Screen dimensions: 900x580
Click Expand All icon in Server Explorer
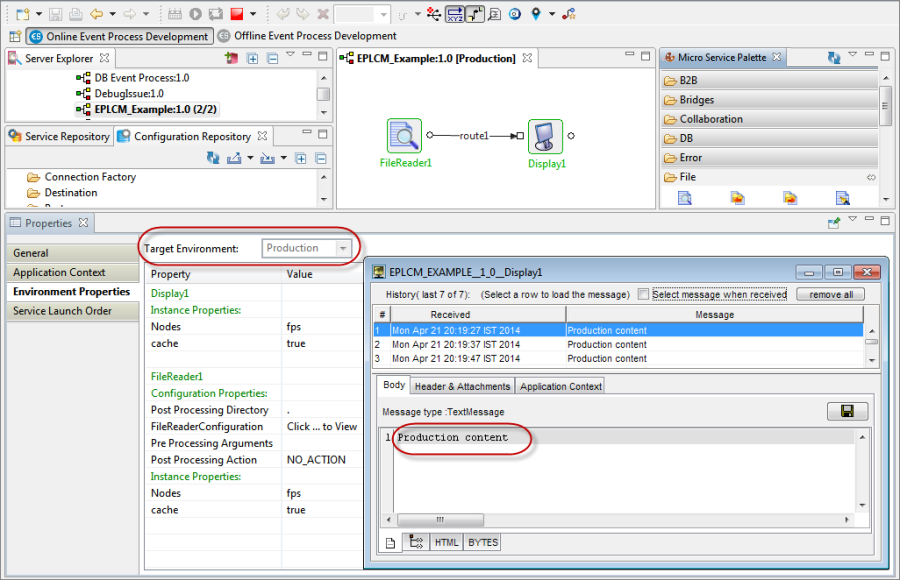pyautogui.click(x=253, y=58)
